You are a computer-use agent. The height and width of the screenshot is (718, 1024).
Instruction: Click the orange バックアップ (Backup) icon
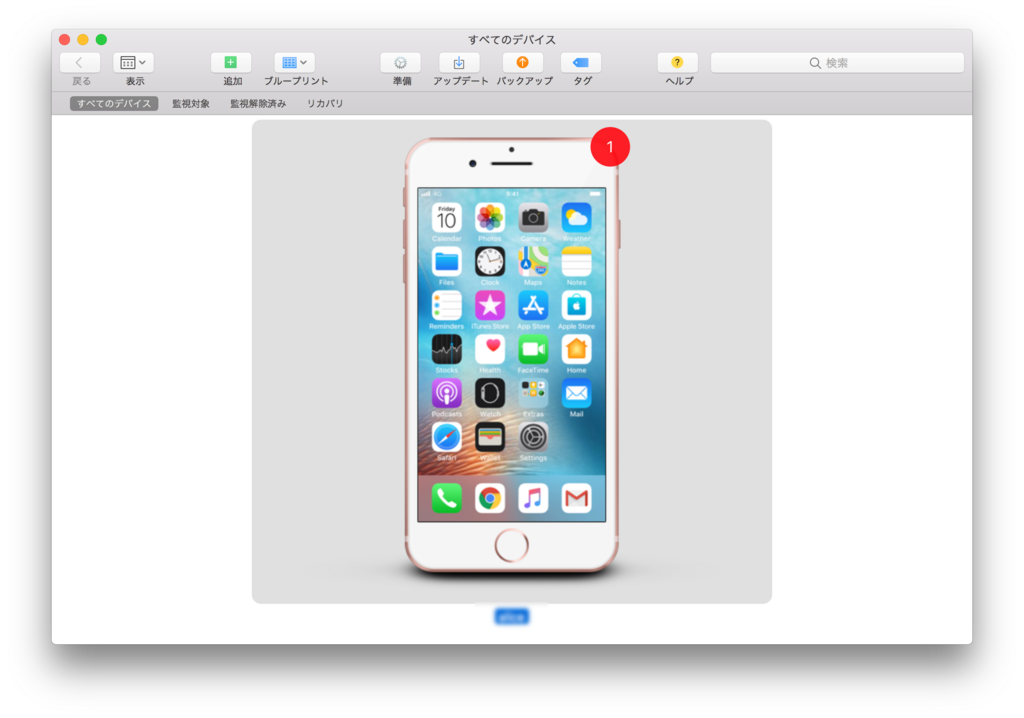point(522,63)
